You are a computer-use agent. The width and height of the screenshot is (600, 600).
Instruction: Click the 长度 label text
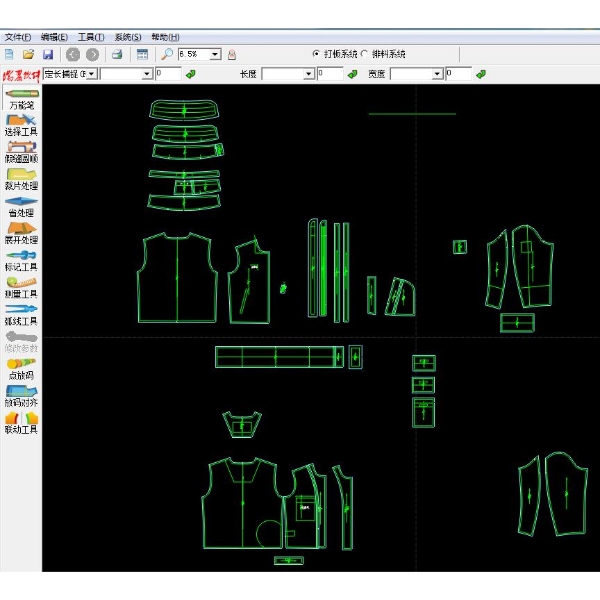click(x=248, y=74)
